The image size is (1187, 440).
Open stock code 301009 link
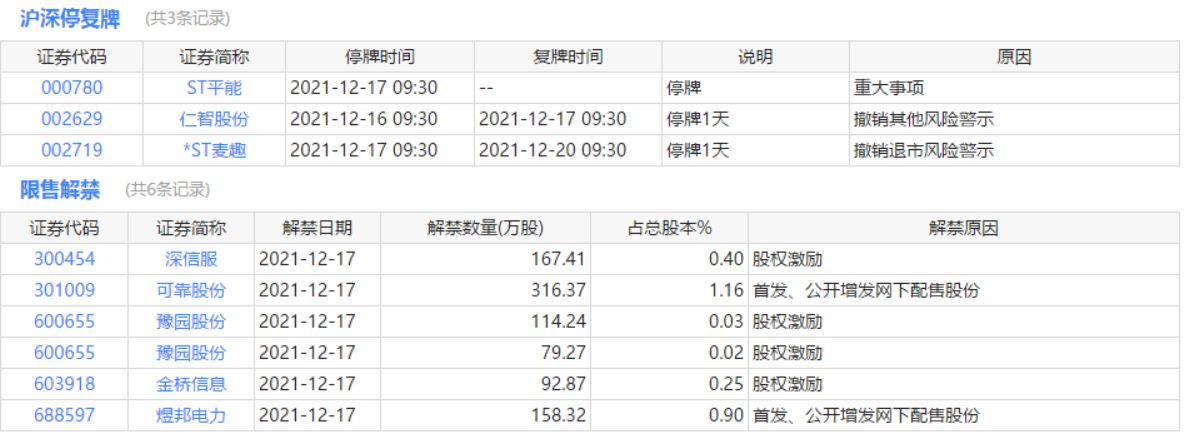click(64, 291)
